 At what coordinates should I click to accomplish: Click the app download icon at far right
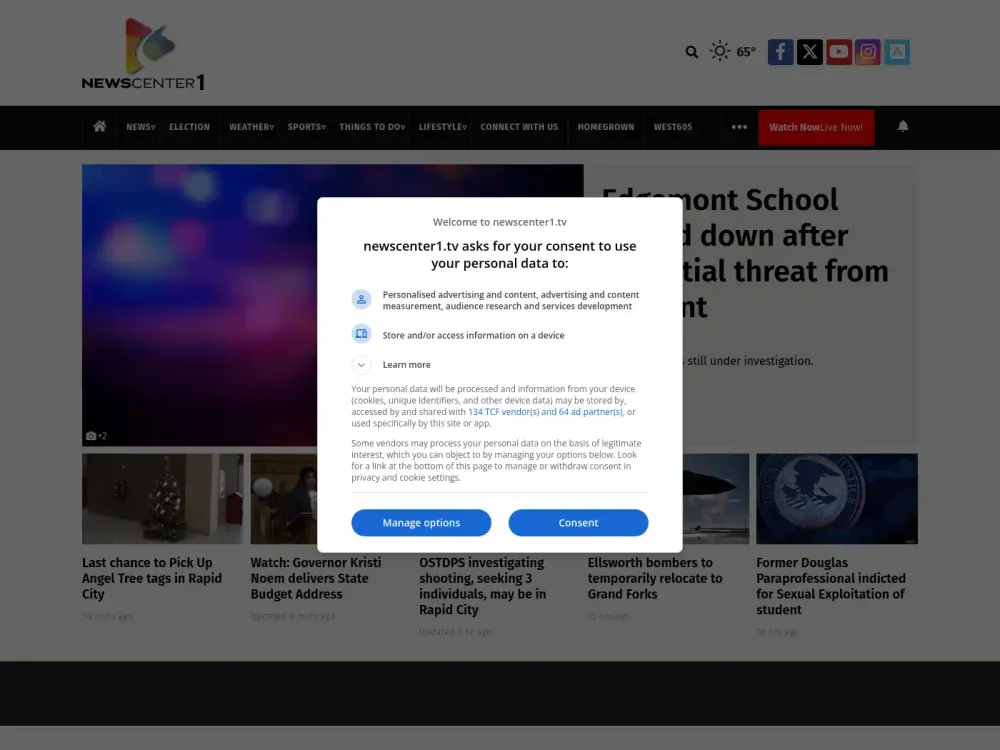pos(896,51)
